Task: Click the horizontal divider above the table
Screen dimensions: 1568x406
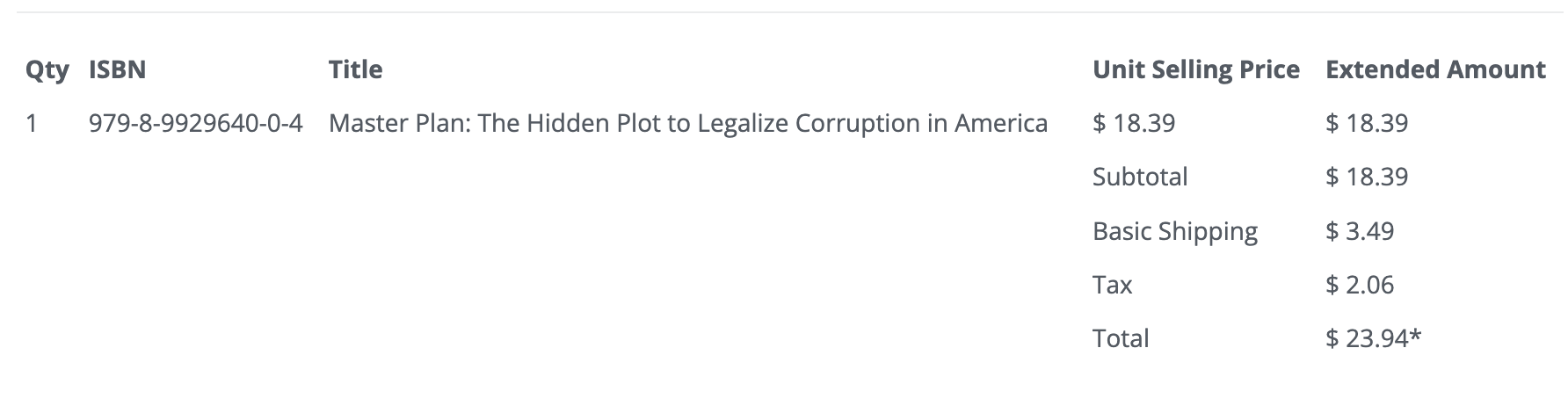Action: [784, 12]
